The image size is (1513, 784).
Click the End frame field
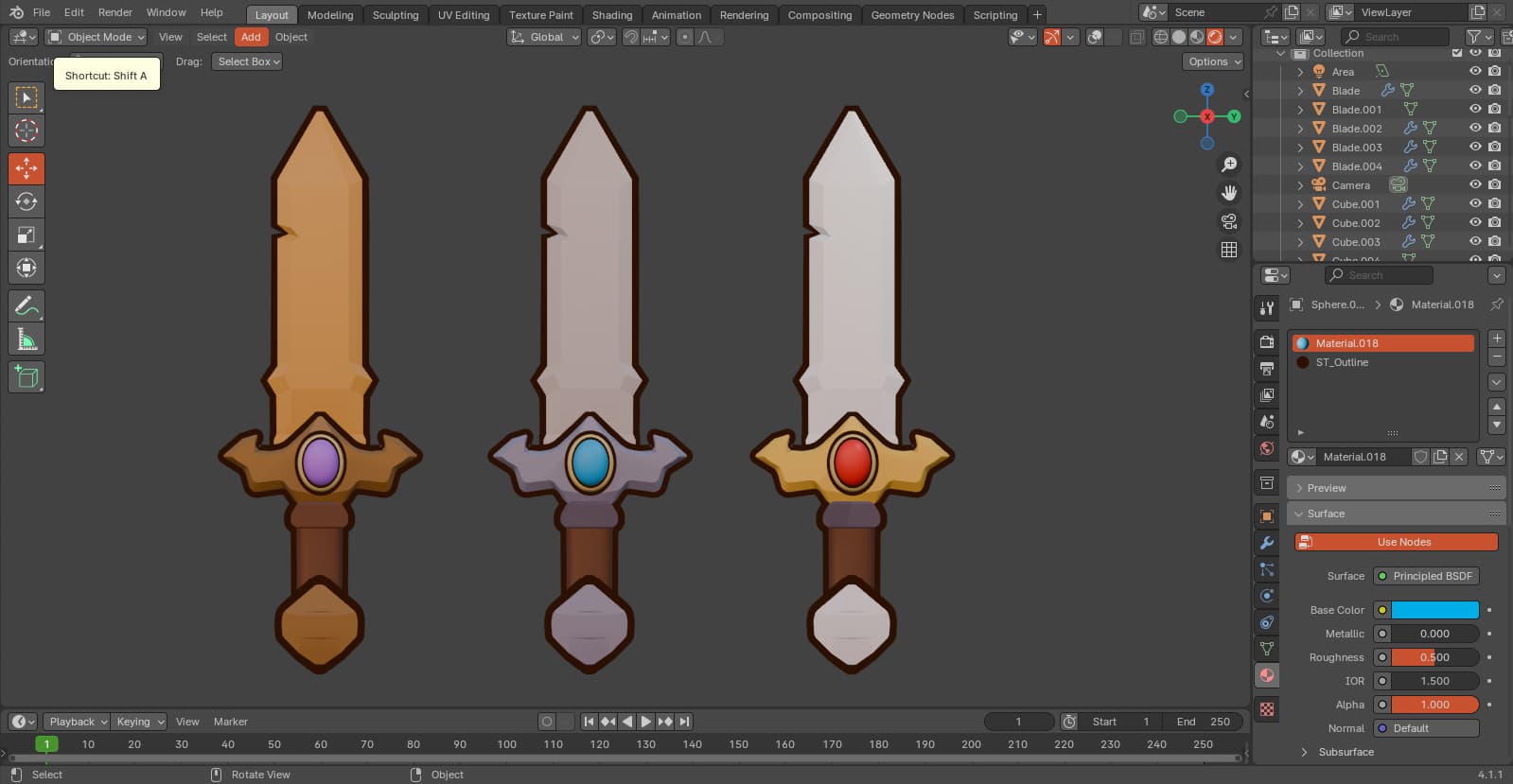coord(1205,722)
